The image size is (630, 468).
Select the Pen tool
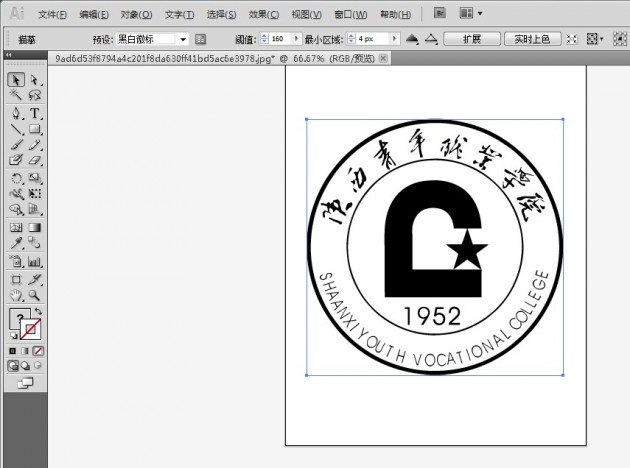16,114
